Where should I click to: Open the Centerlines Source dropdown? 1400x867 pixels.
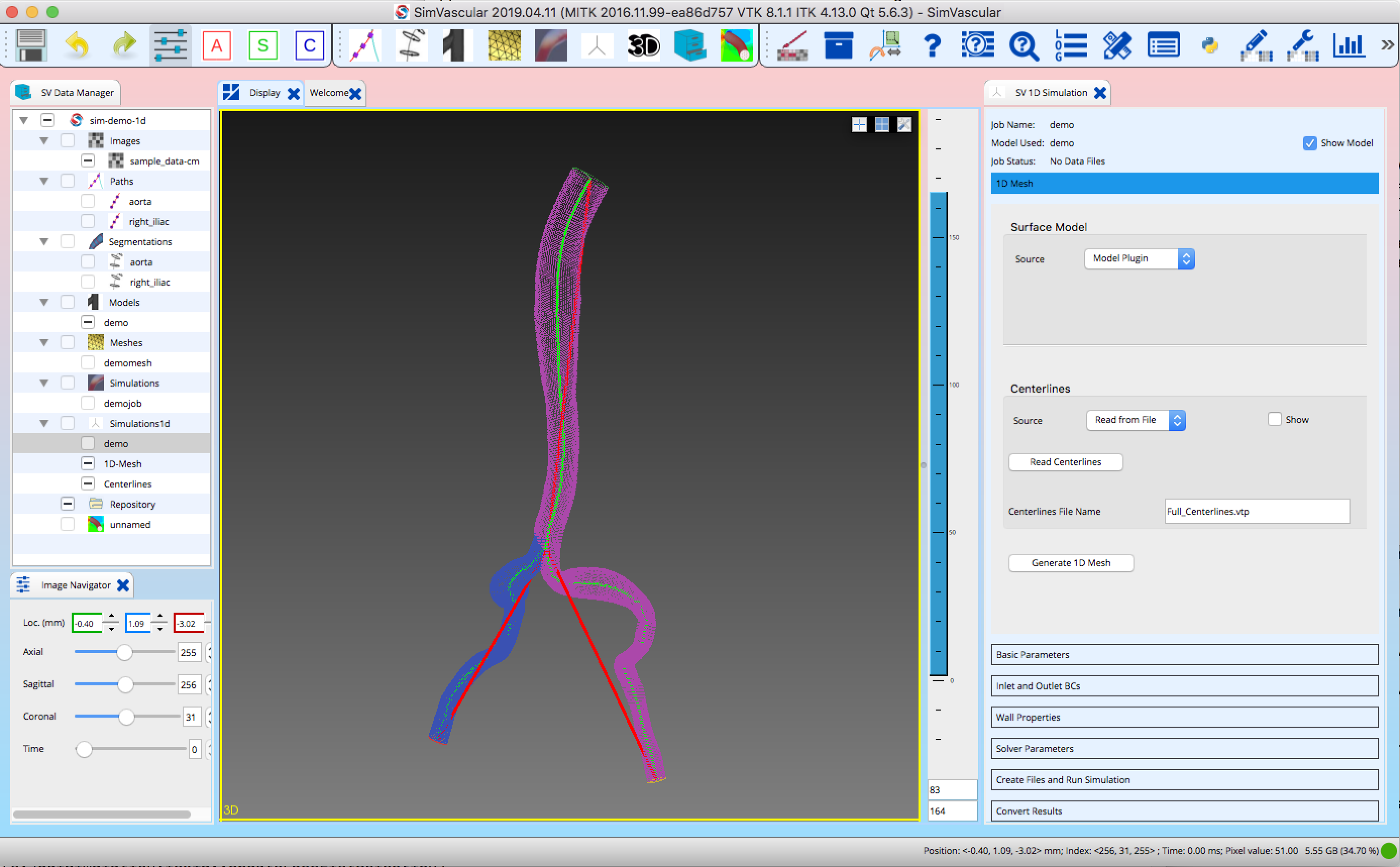click(x=1134, y=420)
